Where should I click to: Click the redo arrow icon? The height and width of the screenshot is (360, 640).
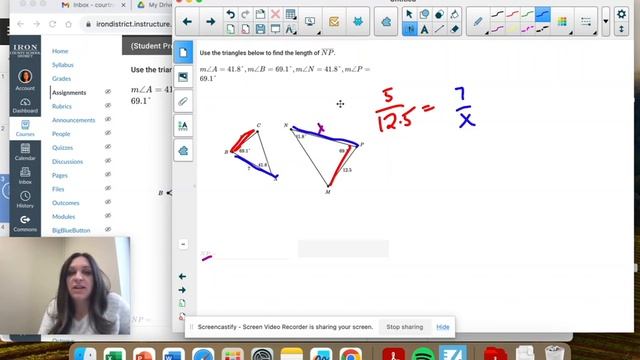(x=245, y=14)
